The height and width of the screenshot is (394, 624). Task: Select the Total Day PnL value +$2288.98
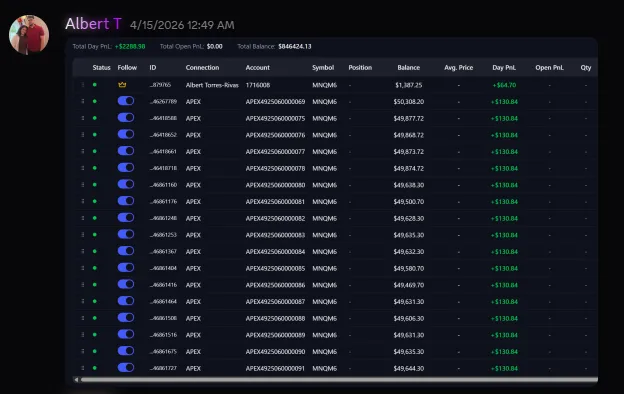pyautogui.click(x=130, y=47)
